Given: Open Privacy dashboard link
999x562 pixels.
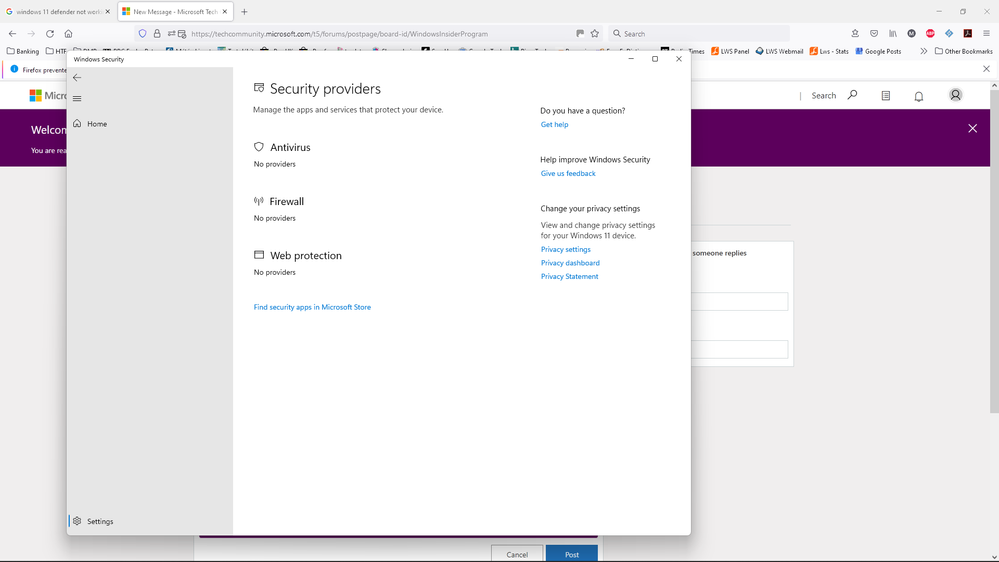Looking at the screenshot, I should 570,263.
